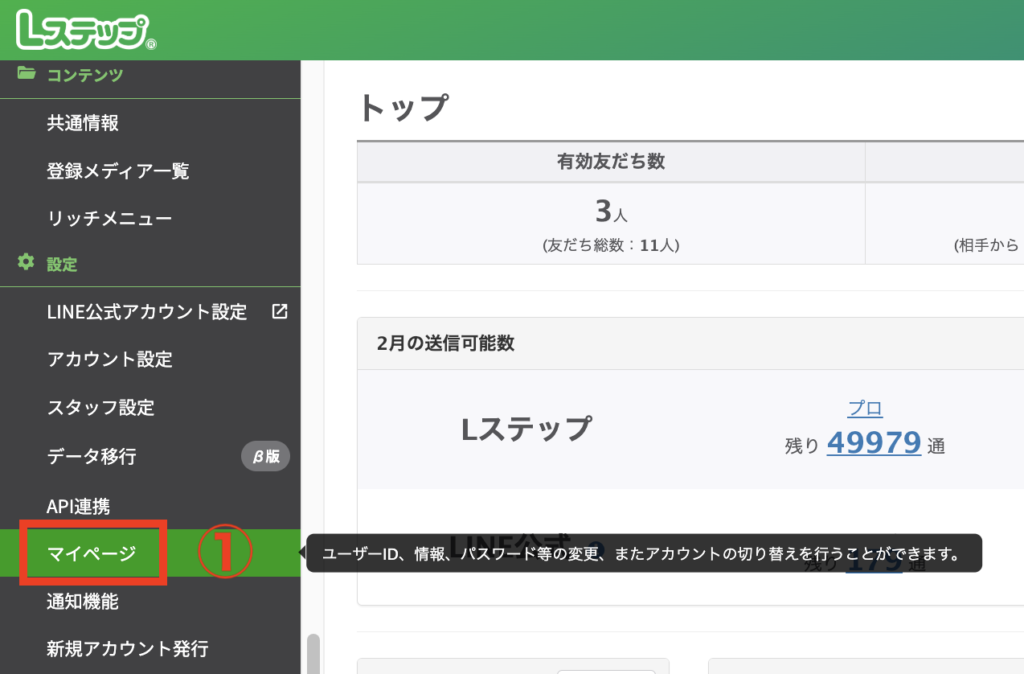Select リッチメニュー in the sidebar
The image size is (1024, 674).
pyautogui.click(x=109, y=218)
